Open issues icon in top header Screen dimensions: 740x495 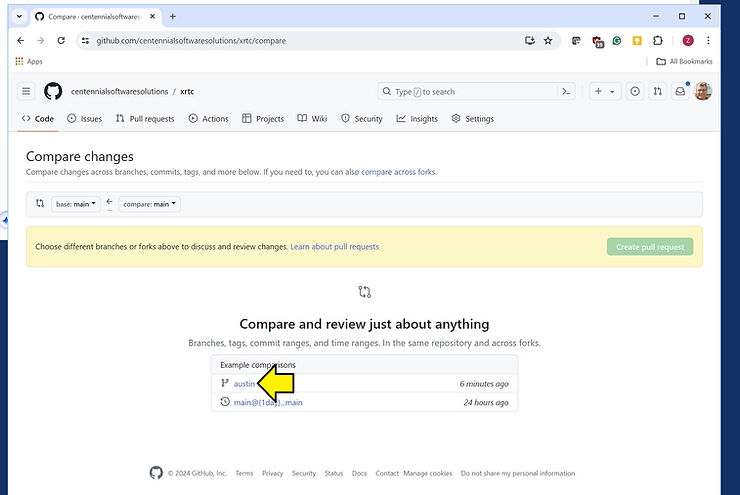click(635, 91)
